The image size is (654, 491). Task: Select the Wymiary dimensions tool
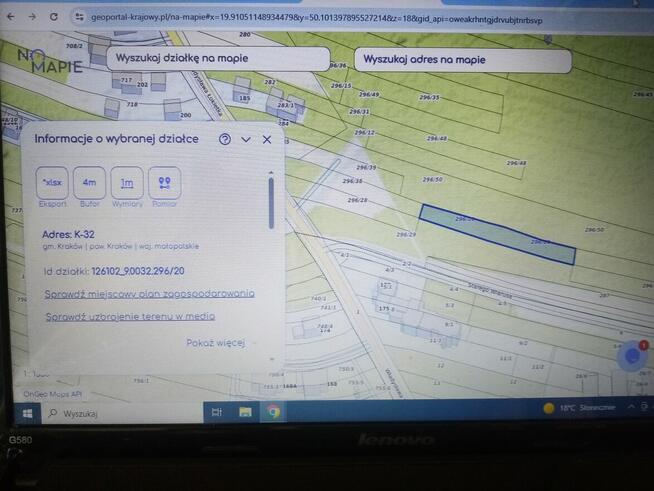[127, 183]
